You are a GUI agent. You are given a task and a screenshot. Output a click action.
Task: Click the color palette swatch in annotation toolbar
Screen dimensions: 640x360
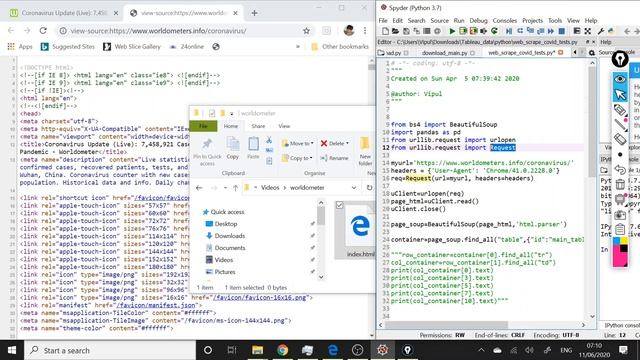click(x=620, y=252)
